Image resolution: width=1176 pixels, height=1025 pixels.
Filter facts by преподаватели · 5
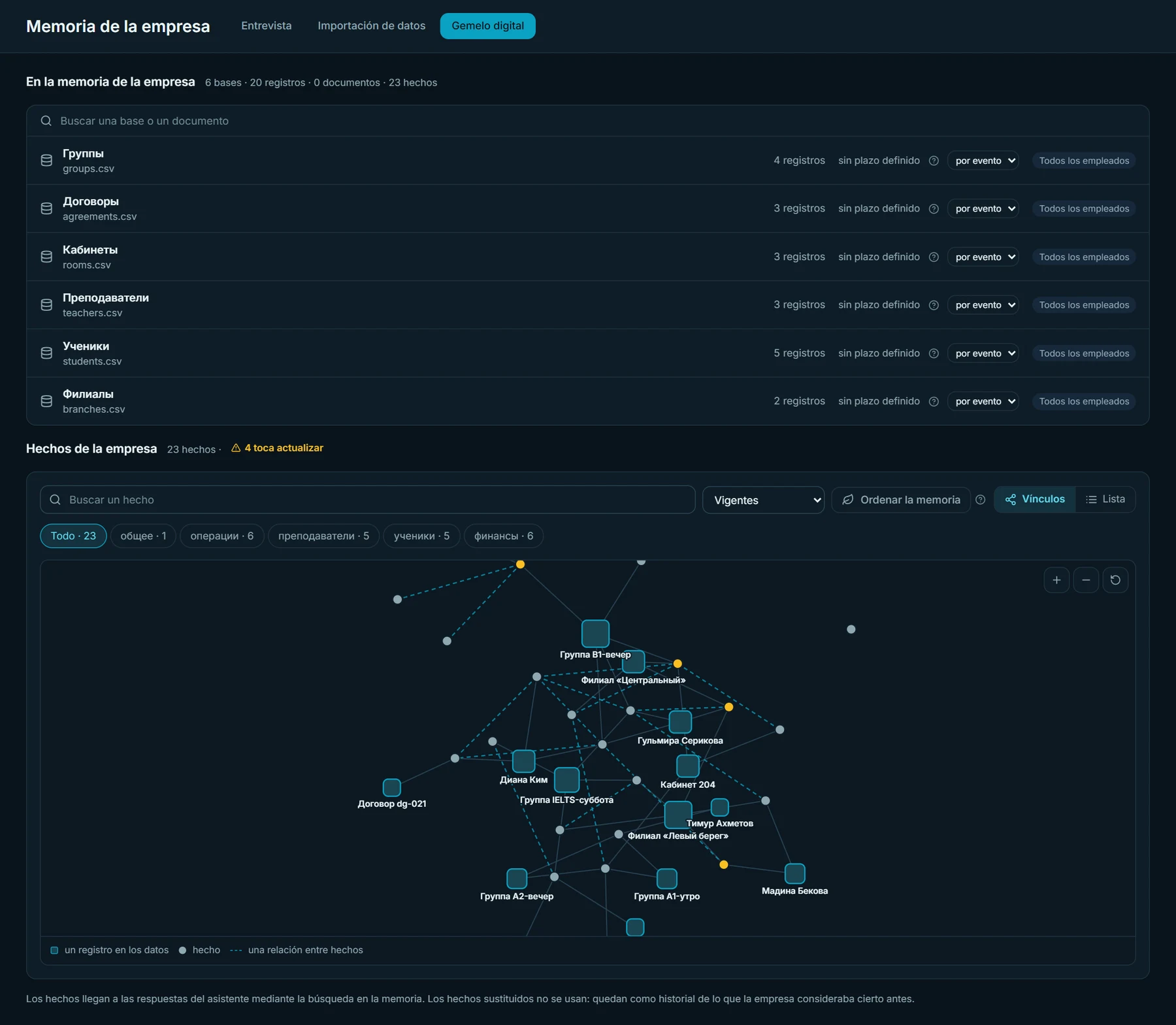[x=323, y=536]
